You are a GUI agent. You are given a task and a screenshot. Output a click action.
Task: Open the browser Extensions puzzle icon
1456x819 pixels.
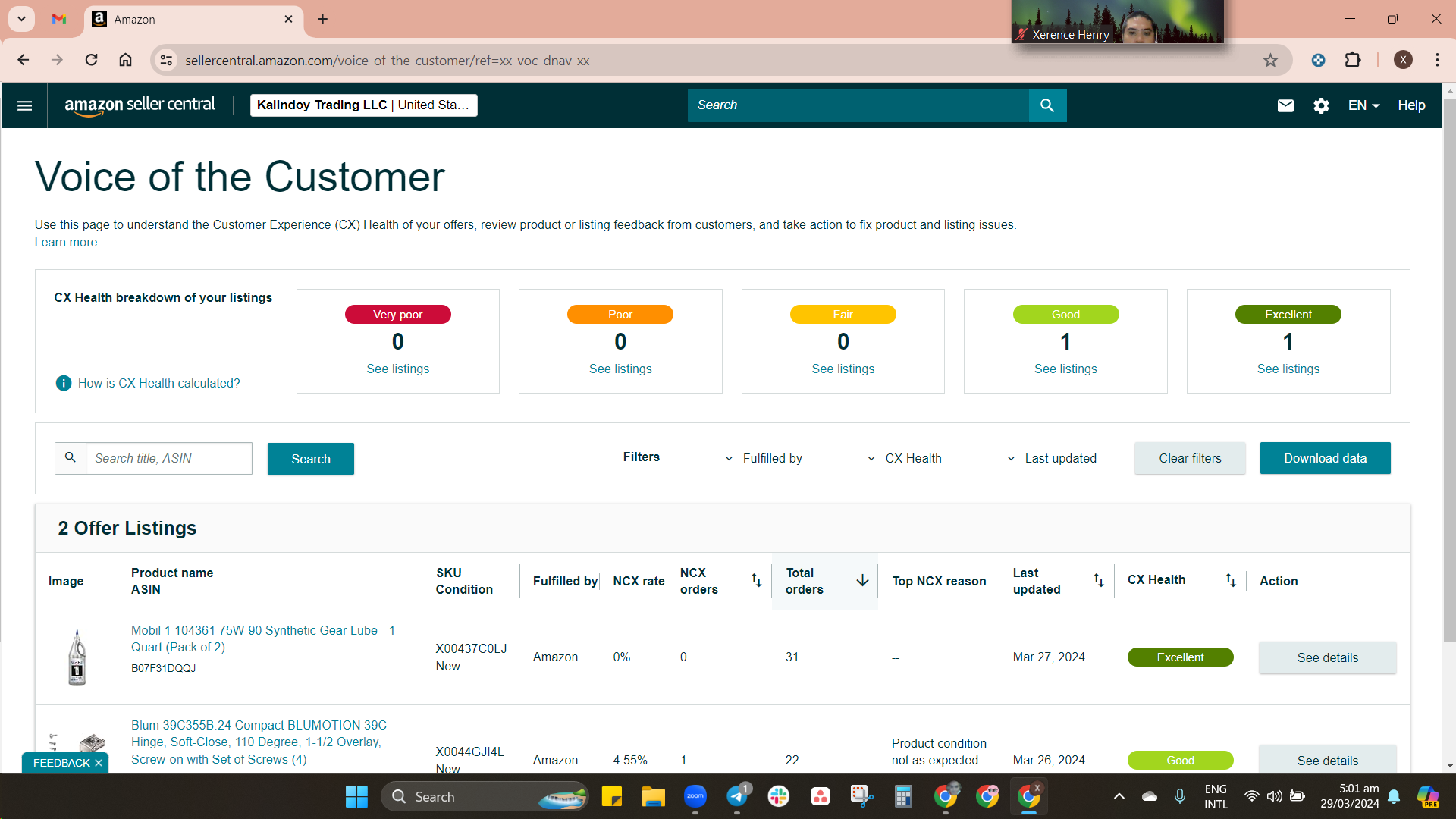[x=1353, y=60]
